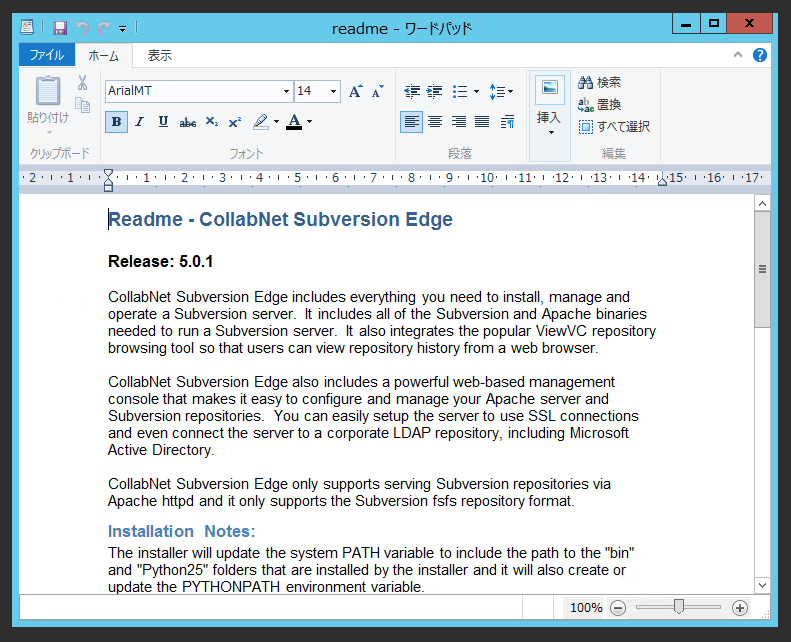Open the highlight color dropdown arrow

click(x=276, y=122)
